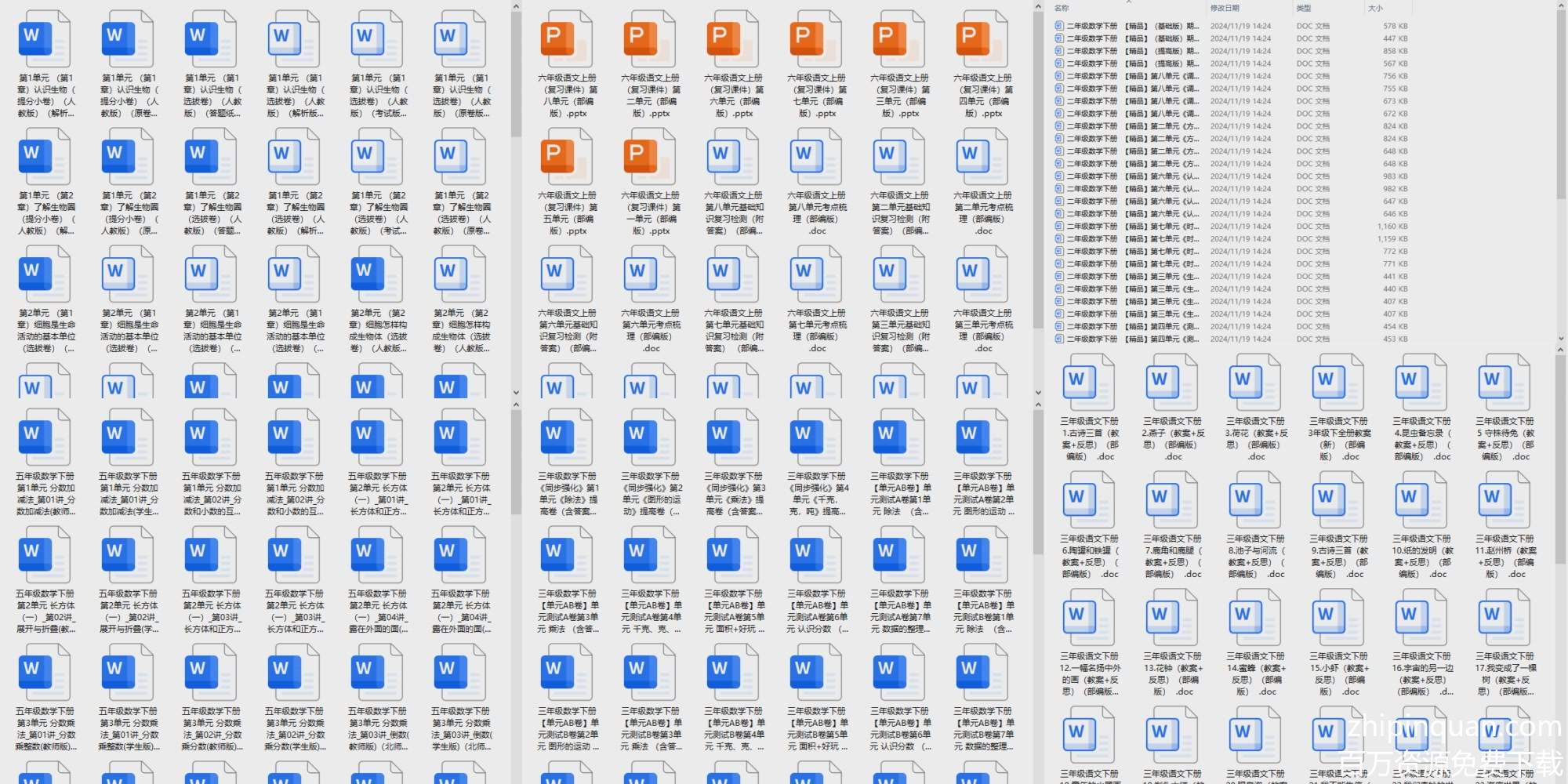Image resolution: width=1568 pixels, height=784 pixels.
Task: Select 第1章 认识生物 选拔卷 考试版 icon
Action: 377,38
